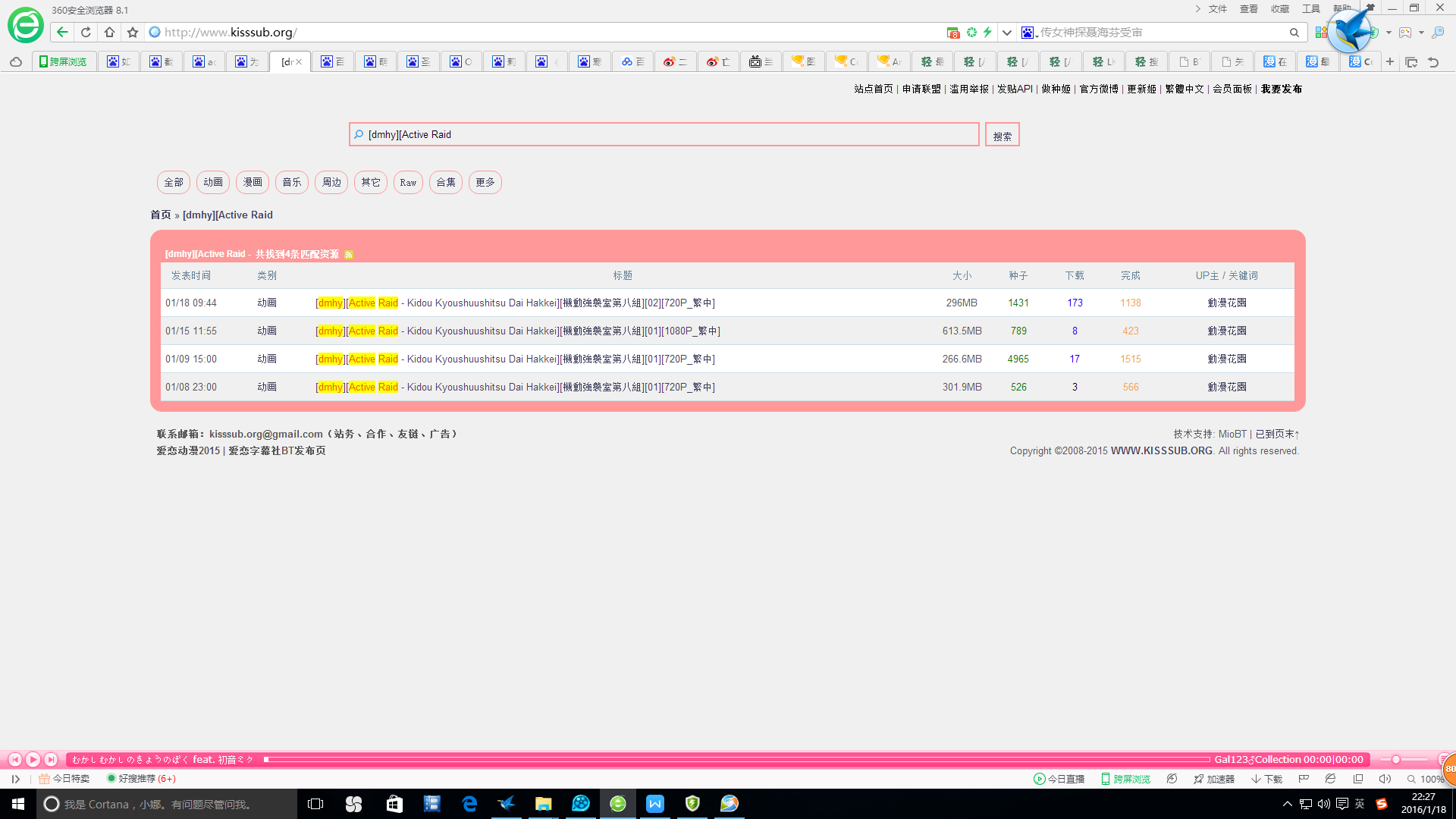Click the 搜索 search button
This screenshot has width=1456, height=819.
[x=1002, y=135]
